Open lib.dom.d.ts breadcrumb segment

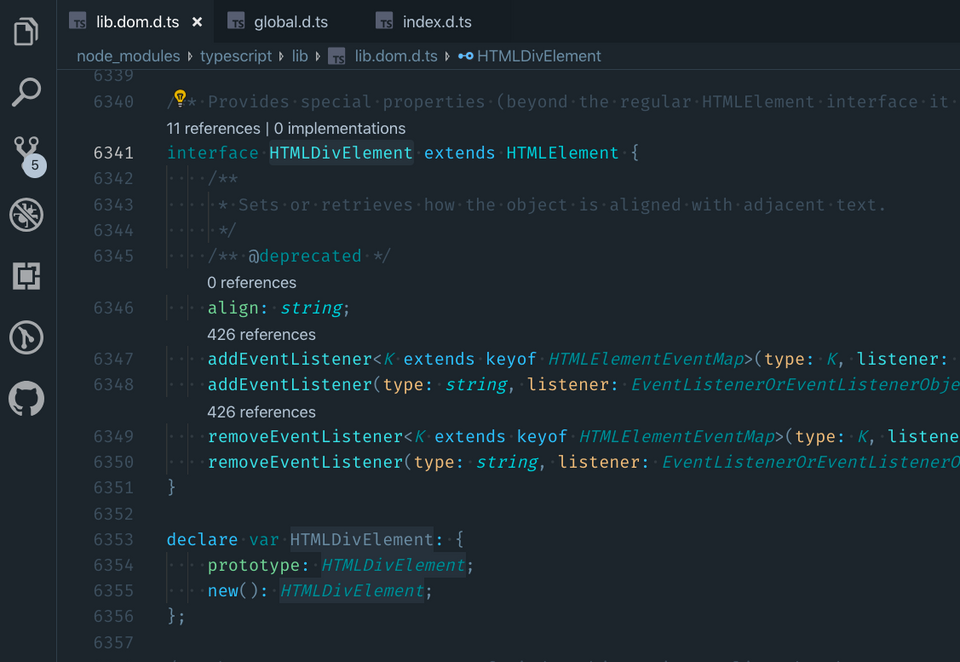(396, 56)
